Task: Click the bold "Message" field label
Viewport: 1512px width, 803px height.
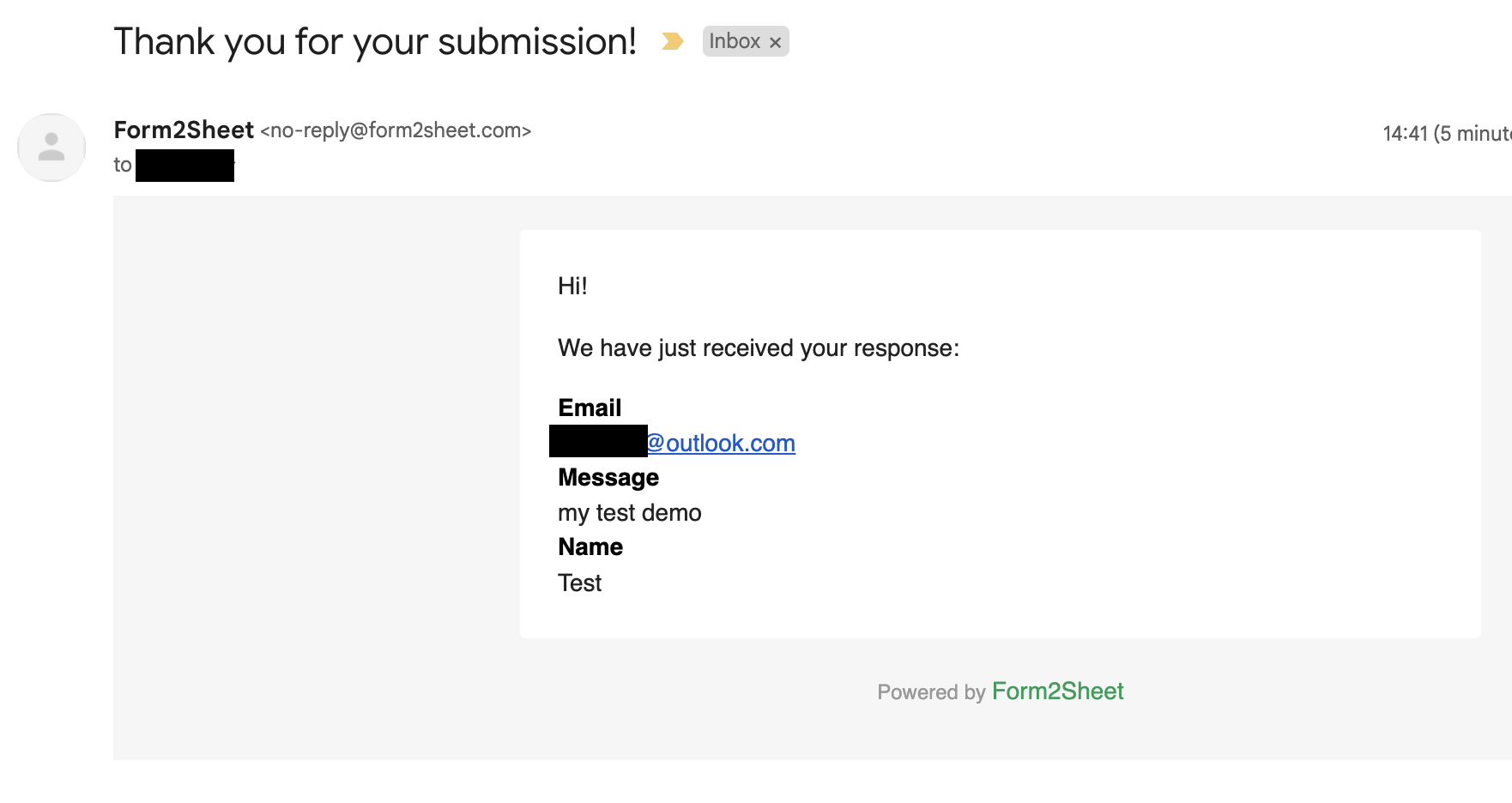Action: (608, 478)
